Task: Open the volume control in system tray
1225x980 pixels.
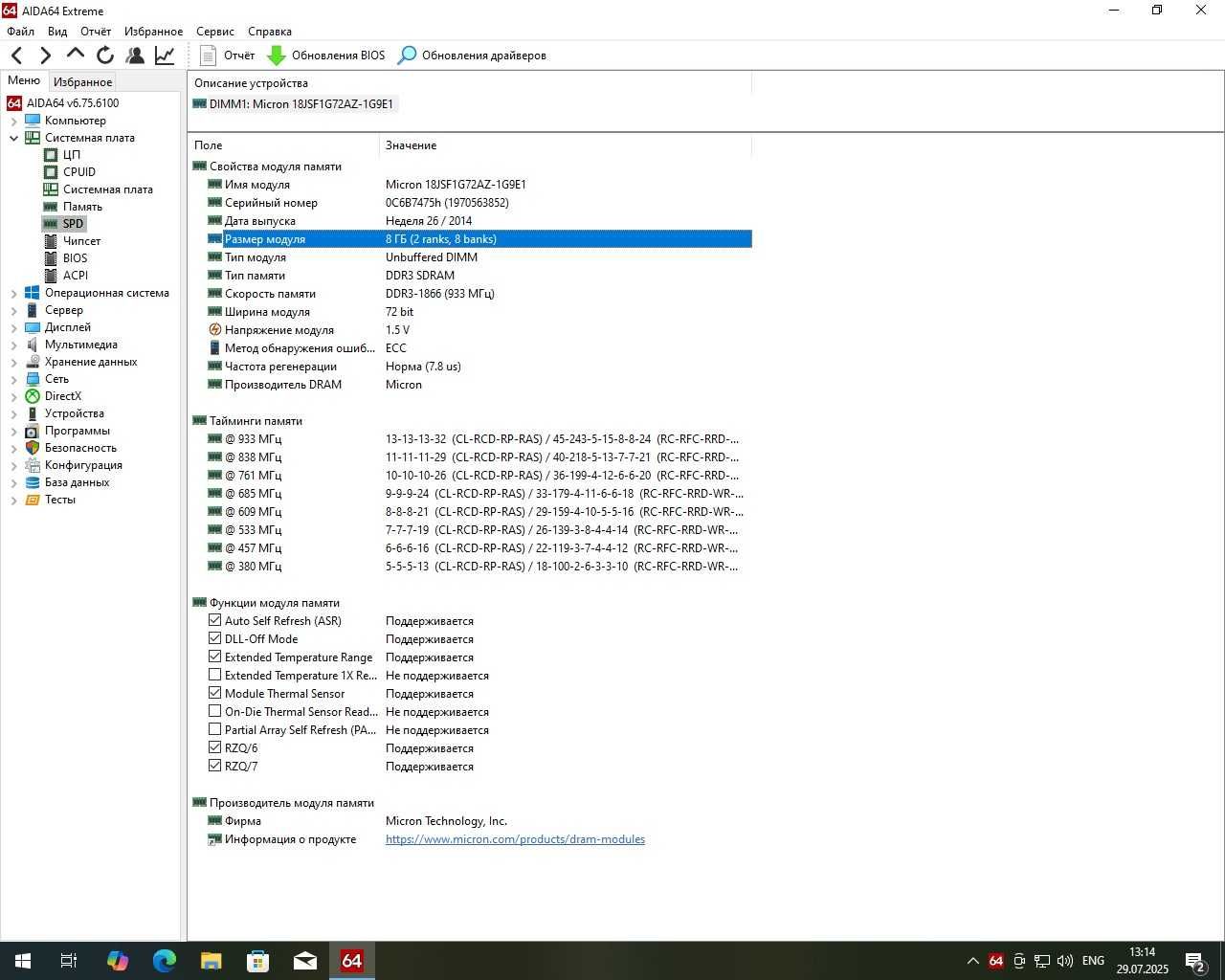Action: [x=1065, y=961]
